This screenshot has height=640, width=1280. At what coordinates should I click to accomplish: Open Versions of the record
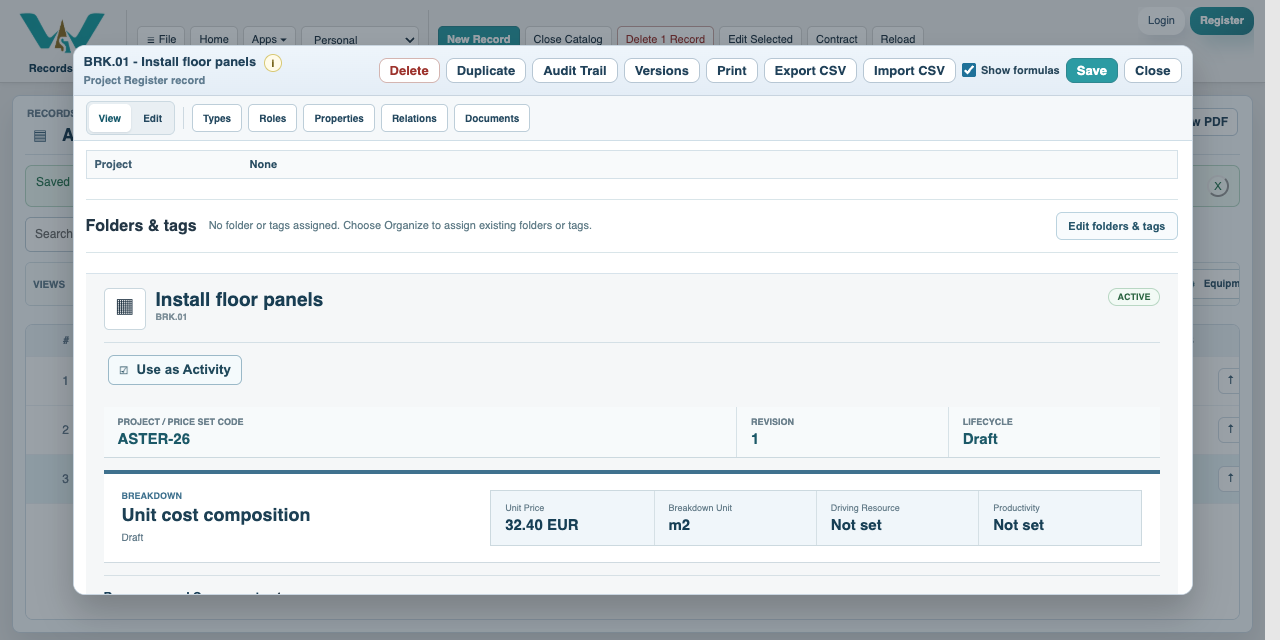tap(662, 70)
